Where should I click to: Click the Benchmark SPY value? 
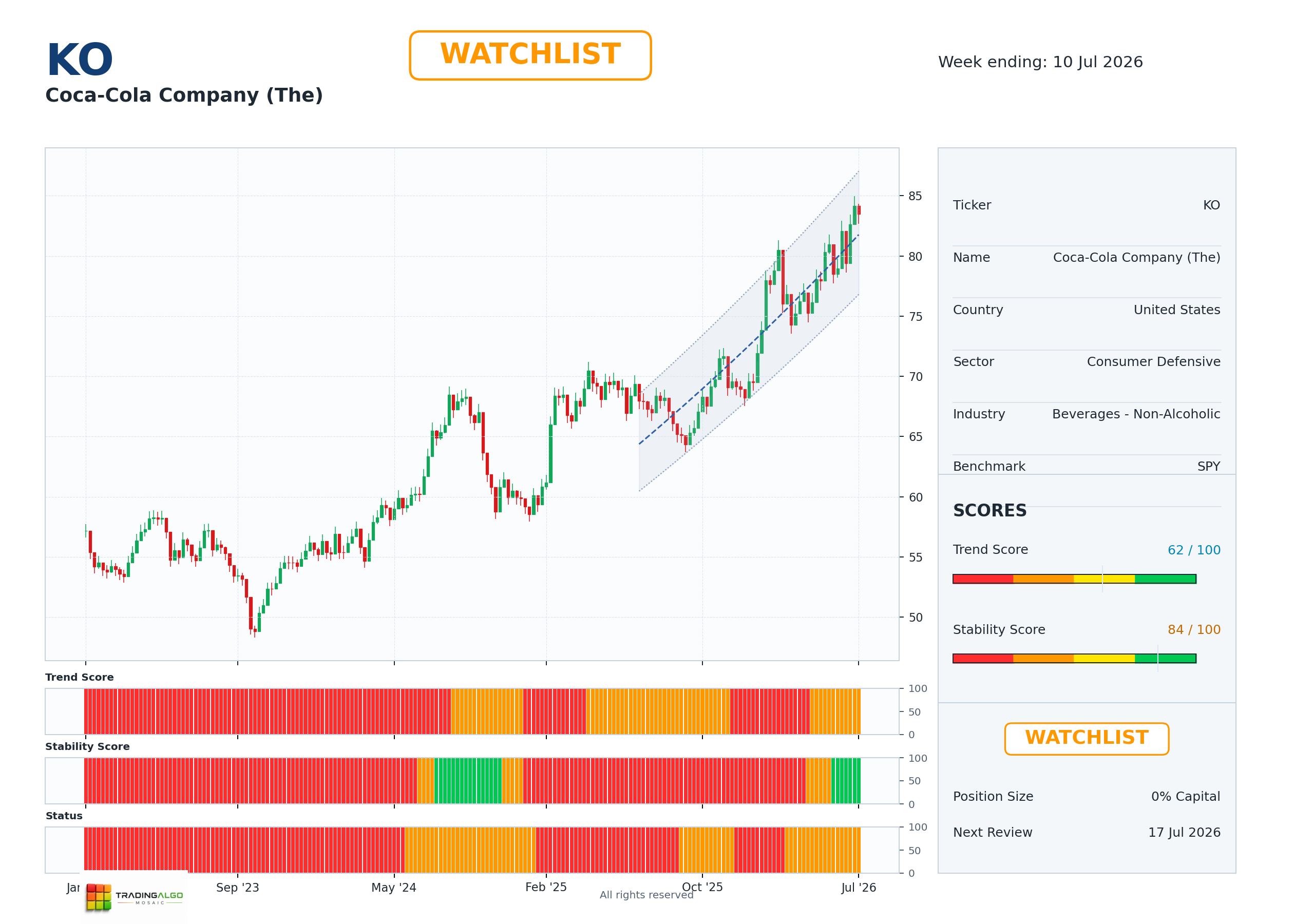(1209, 467)
